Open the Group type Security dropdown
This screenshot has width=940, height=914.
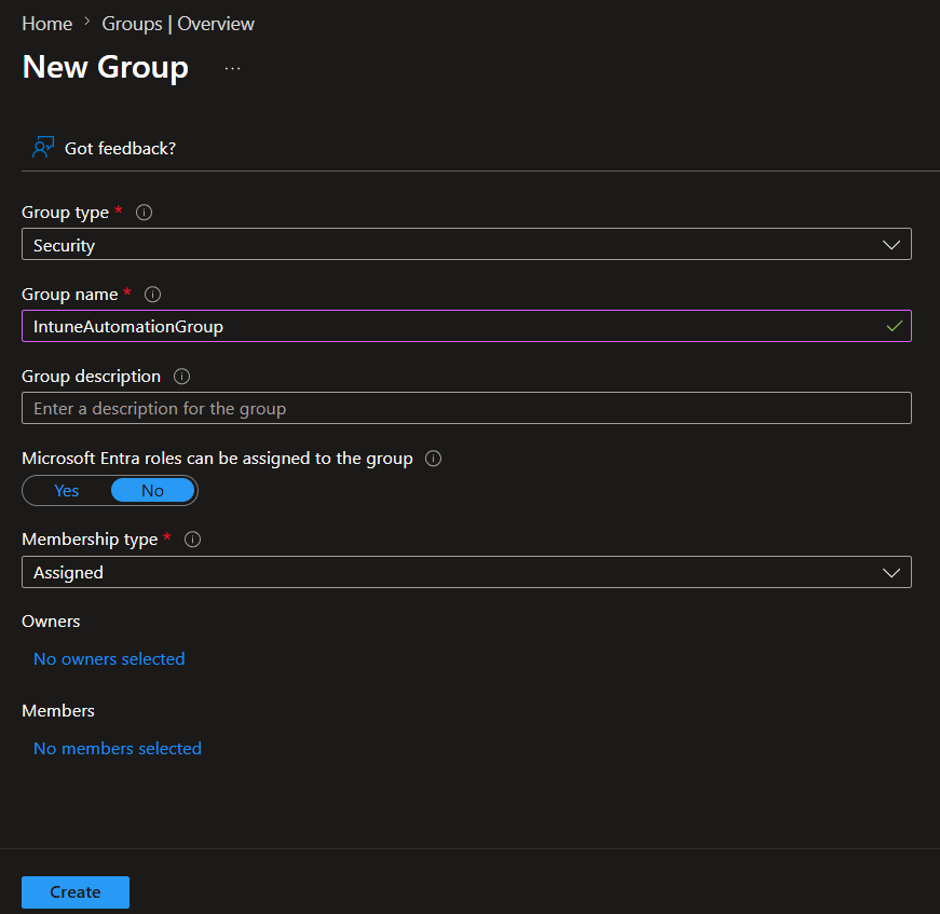pos(466,245)
